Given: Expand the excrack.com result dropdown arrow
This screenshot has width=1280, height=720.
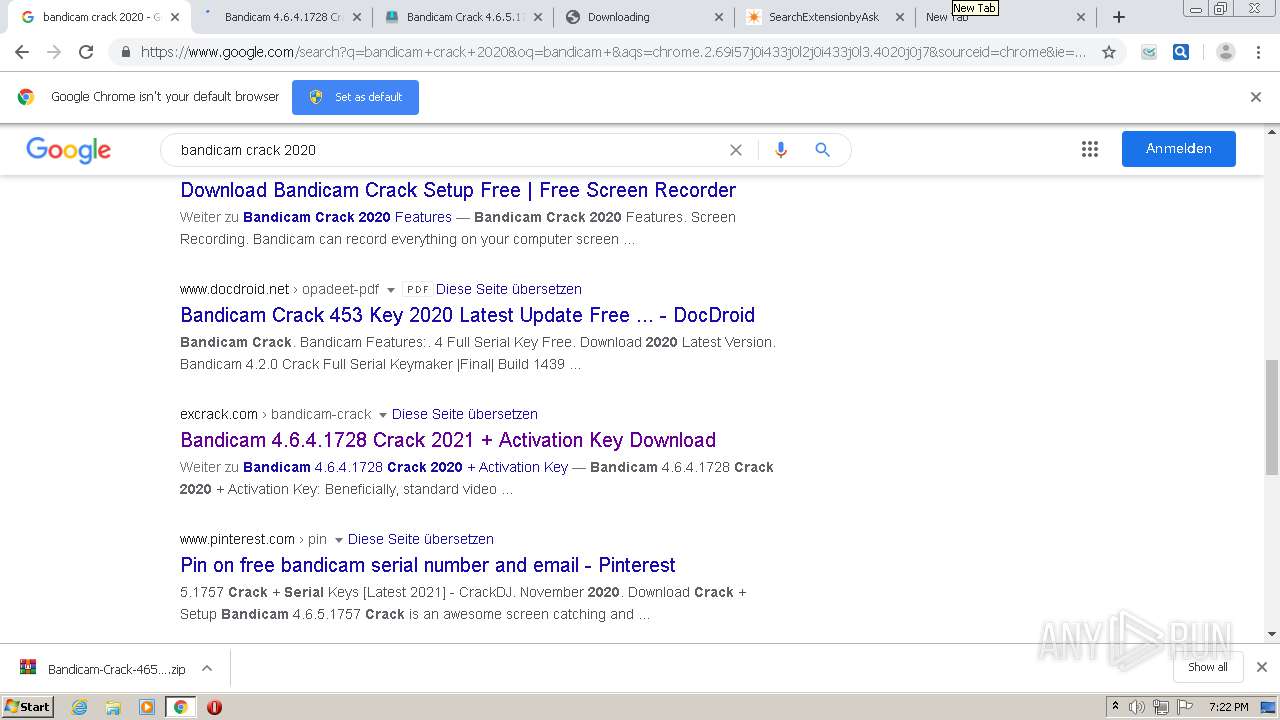Looking at the screenshot, I should 382,415.
